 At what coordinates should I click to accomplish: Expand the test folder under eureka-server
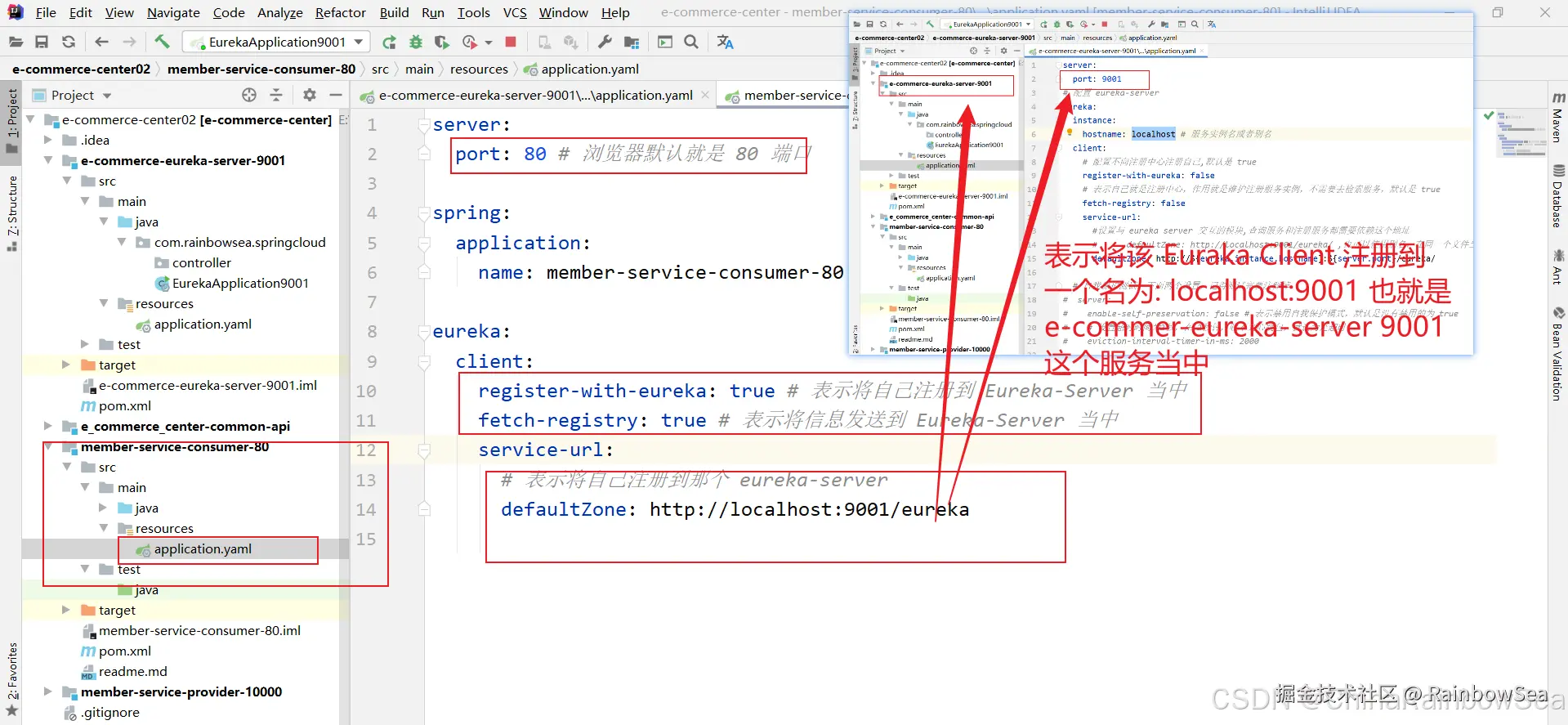pos(85,344)
